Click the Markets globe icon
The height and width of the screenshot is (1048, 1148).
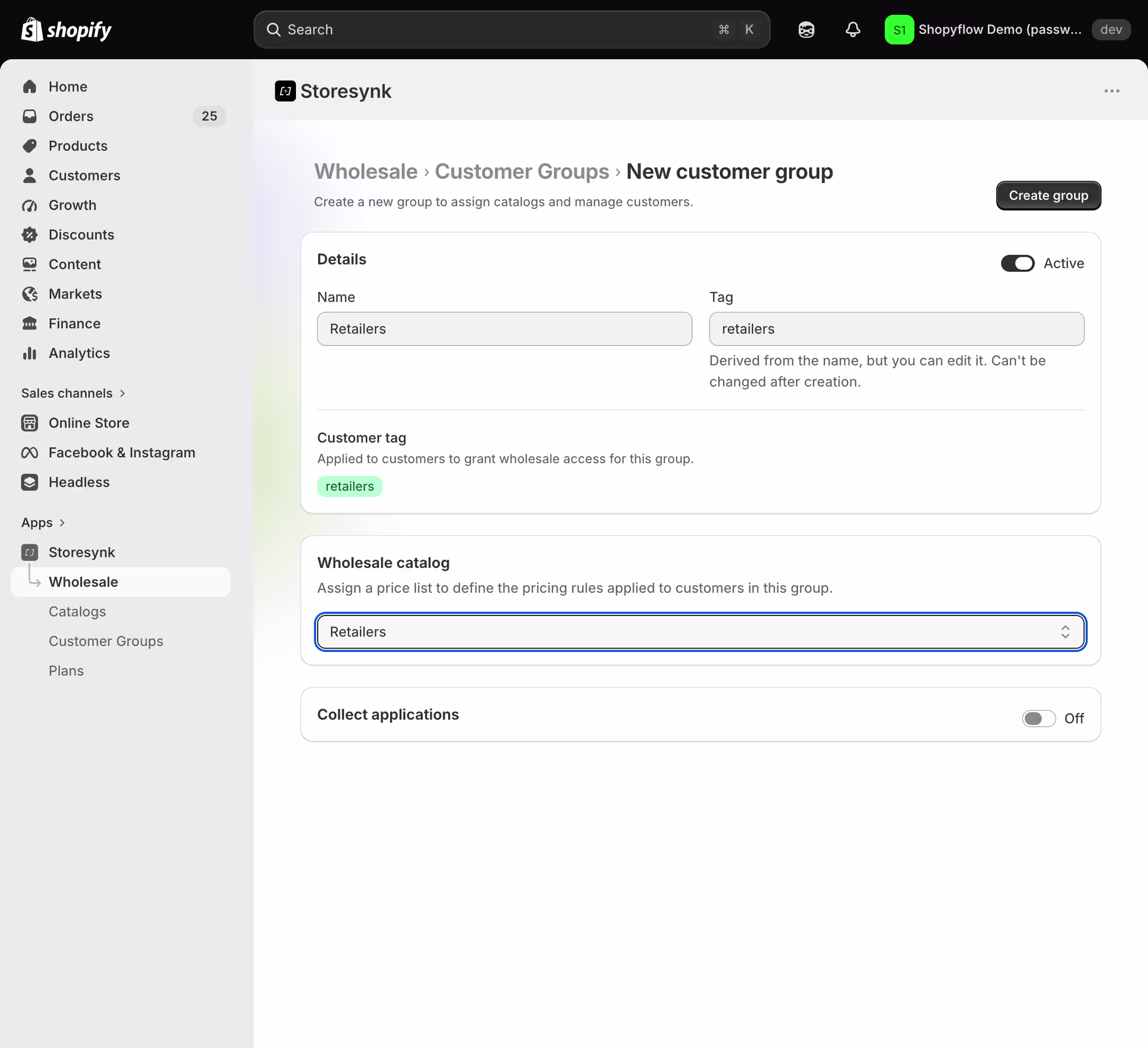click(30, 294)
